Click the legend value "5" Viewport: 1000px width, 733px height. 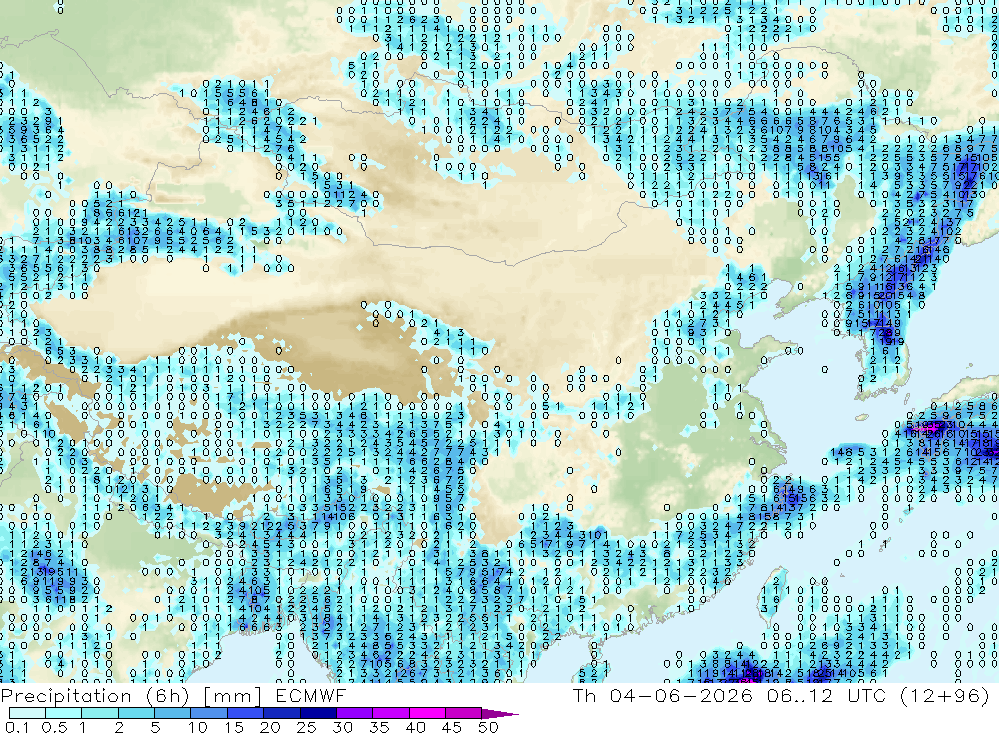point(155,727)
